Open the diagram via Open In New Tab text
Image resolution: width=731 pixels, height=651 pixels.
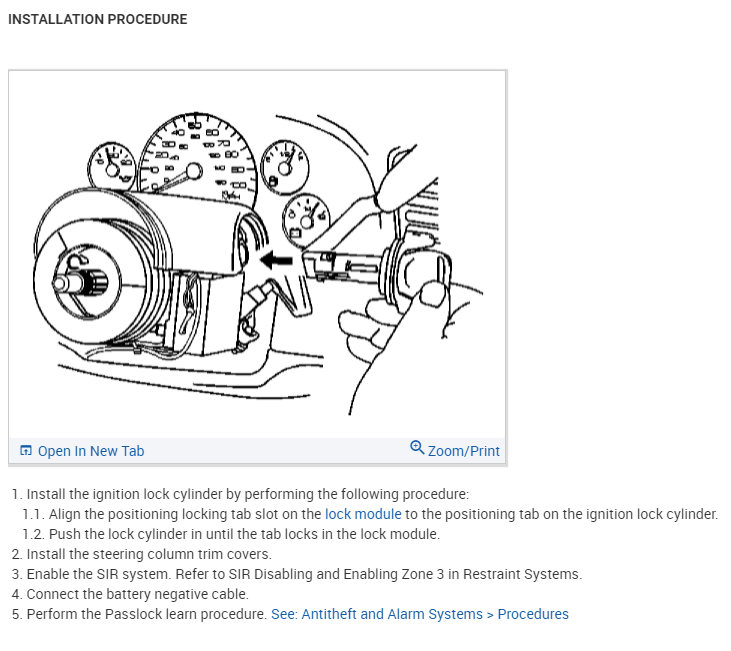pyautogui.click(x=91, y=451)
